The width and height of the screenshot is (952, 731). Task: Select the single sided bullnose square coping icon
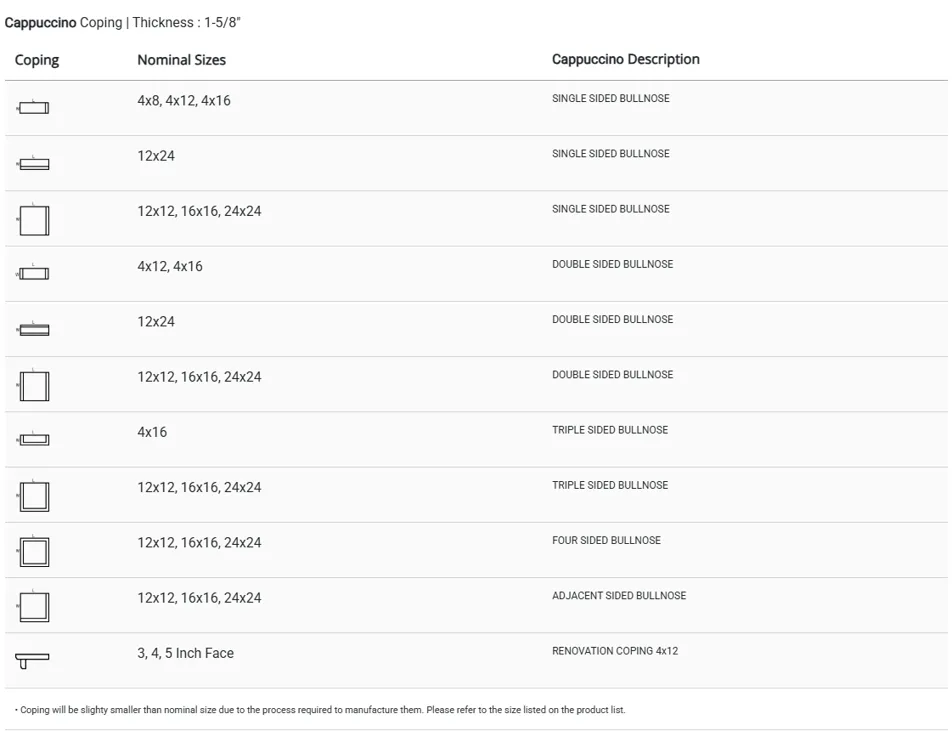(33, 220)
